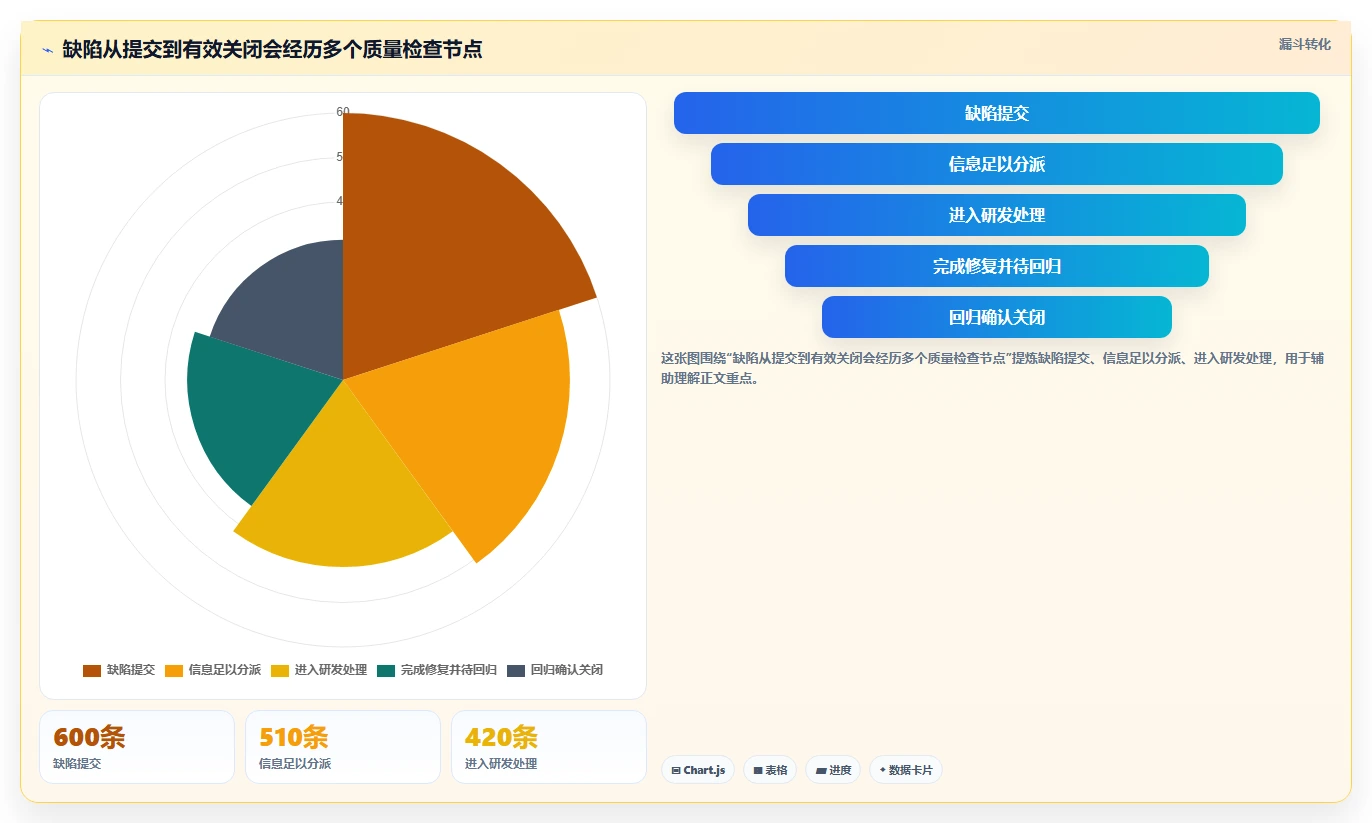The image size is (1372, 823).
Task: Click the lightning icon beside the card title
Action: click(x=47, y=49)
